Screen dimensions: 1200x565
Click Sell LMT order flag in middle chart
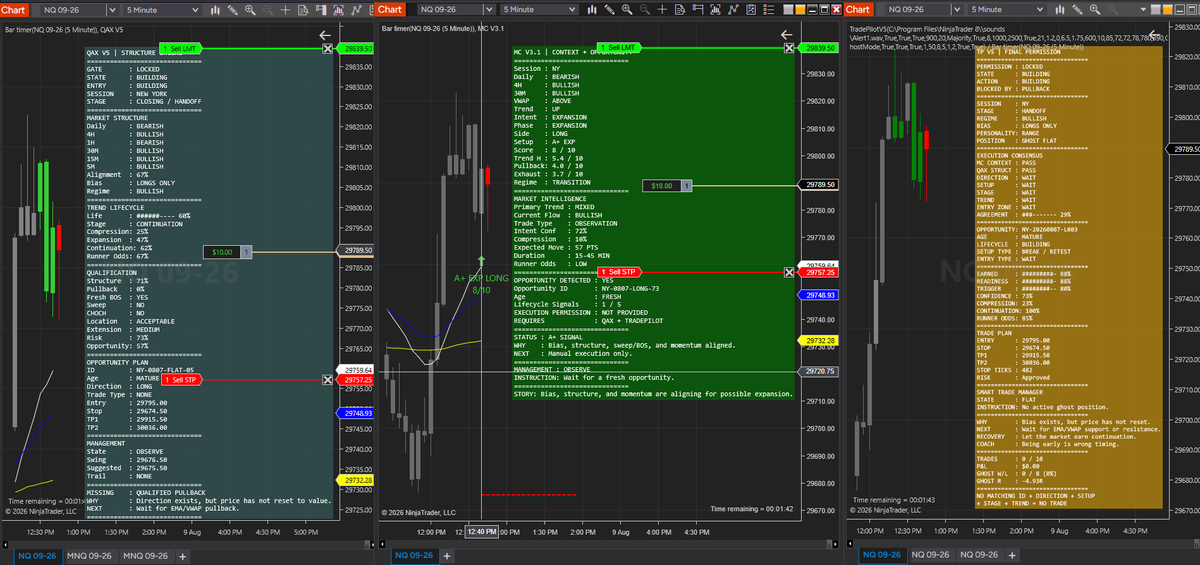tap(619, 48)
